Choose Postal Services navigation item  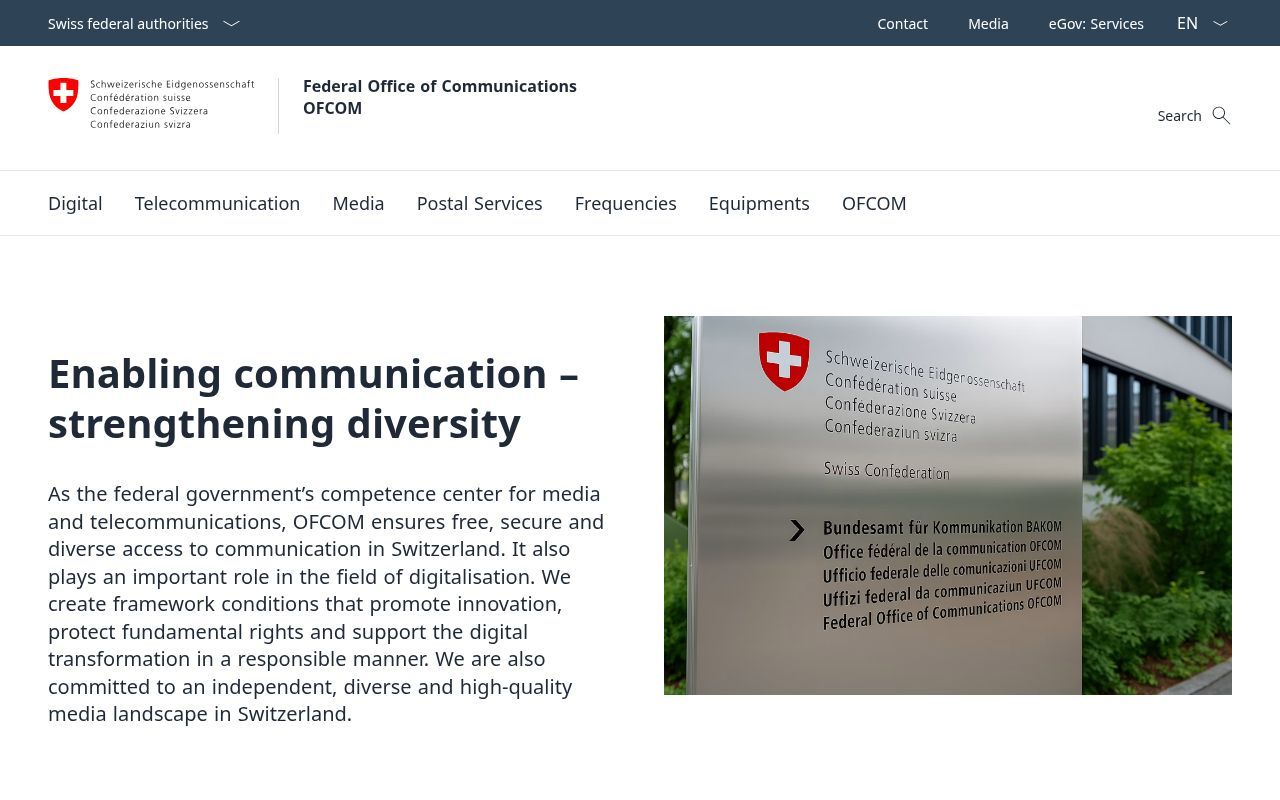coord(479,203)
